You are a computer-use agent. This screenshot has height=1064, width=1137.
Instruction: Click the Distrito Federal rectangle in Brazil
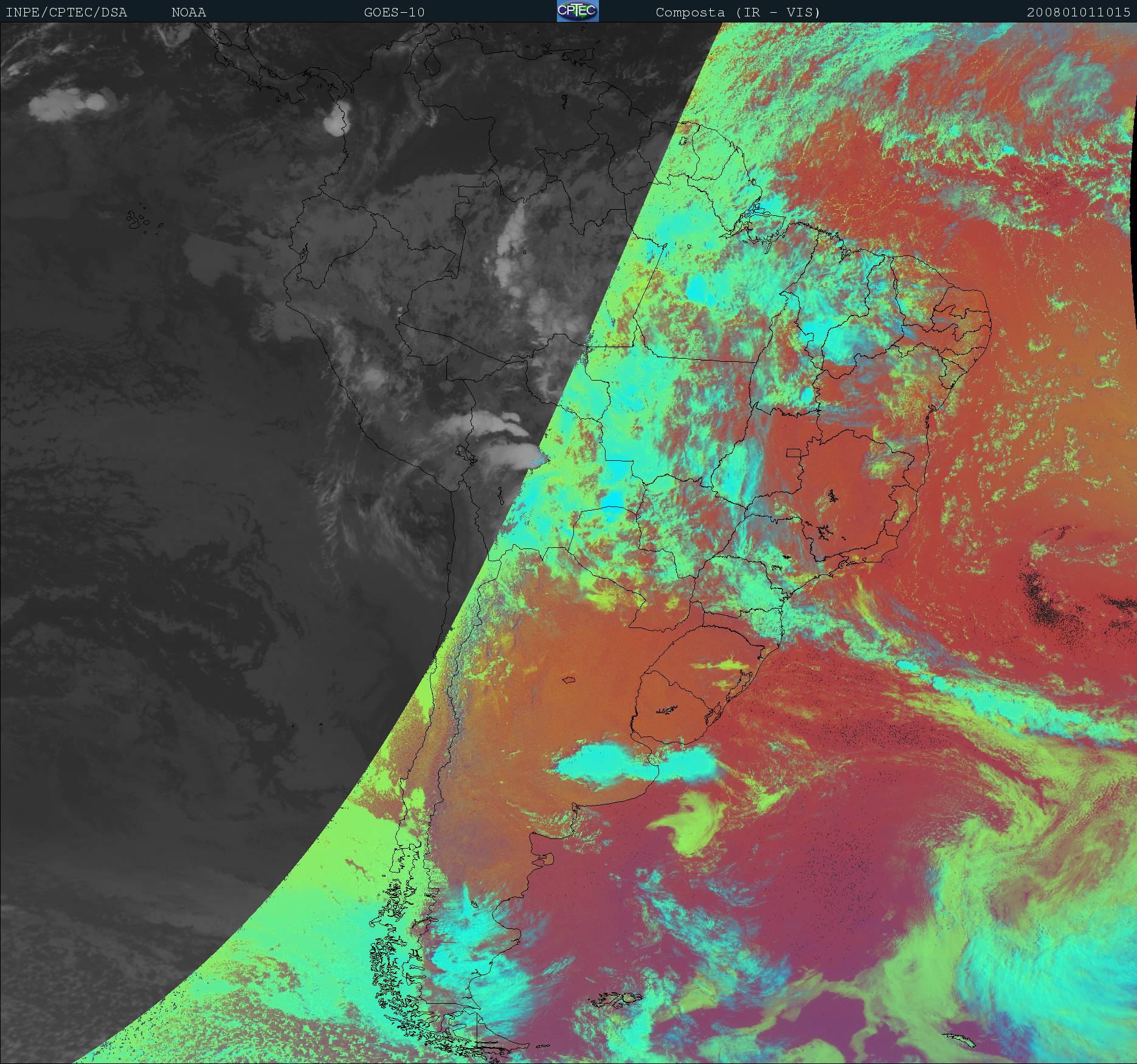(793, 452)
